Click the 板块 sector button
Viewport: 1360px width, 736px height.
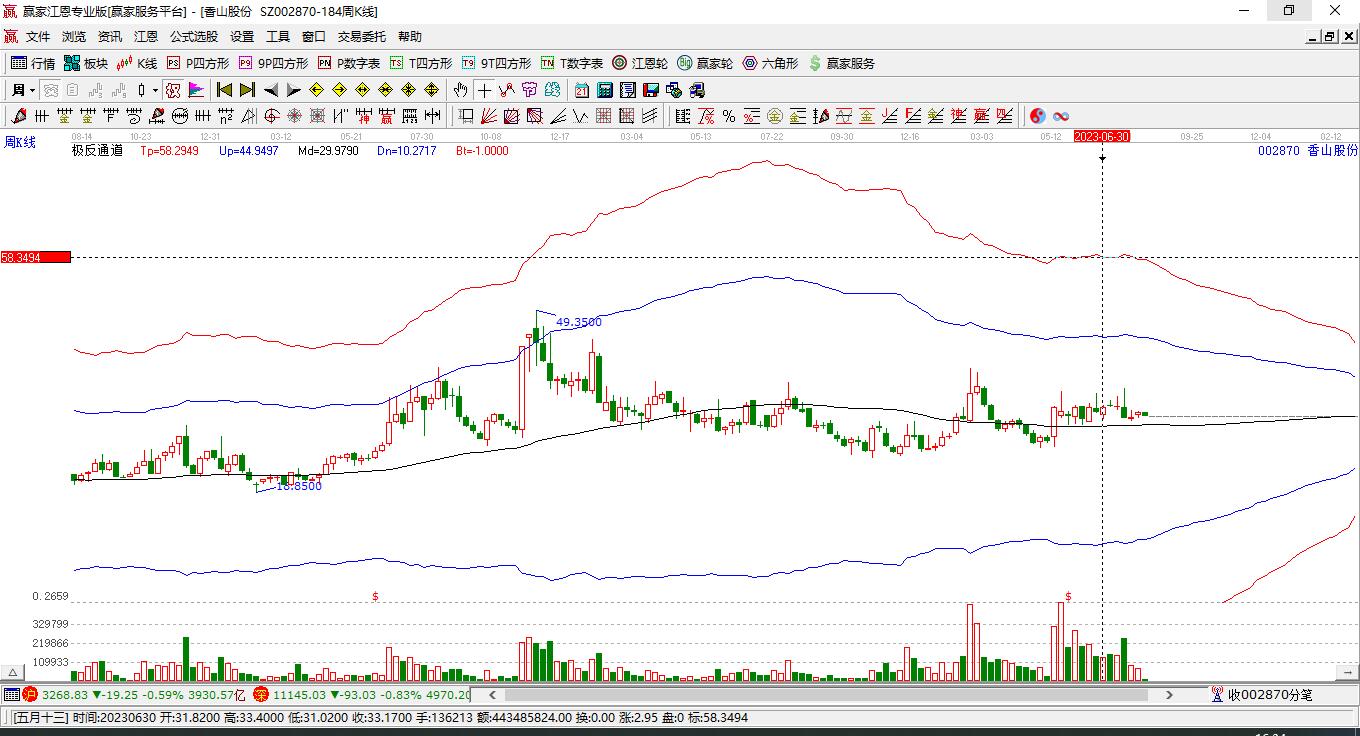click(x=86, y=63)
